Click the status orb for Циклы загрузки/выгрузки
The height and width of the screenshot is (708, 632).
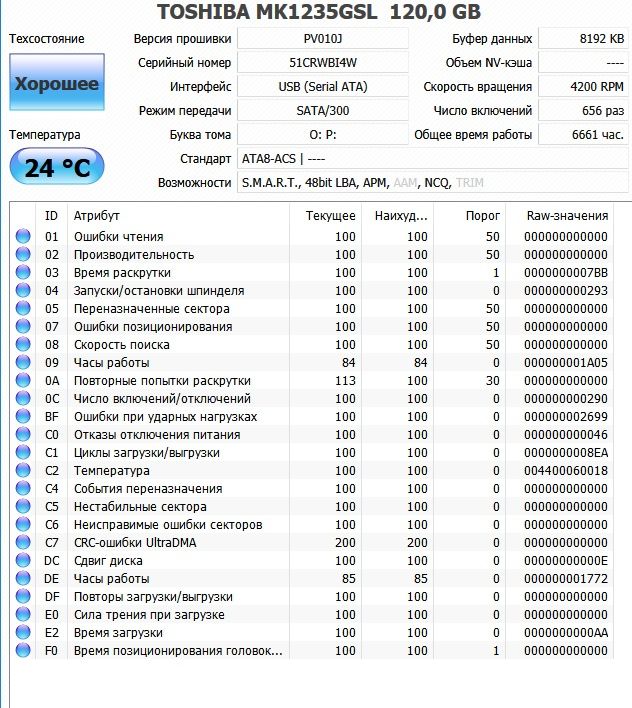point(23,452)
